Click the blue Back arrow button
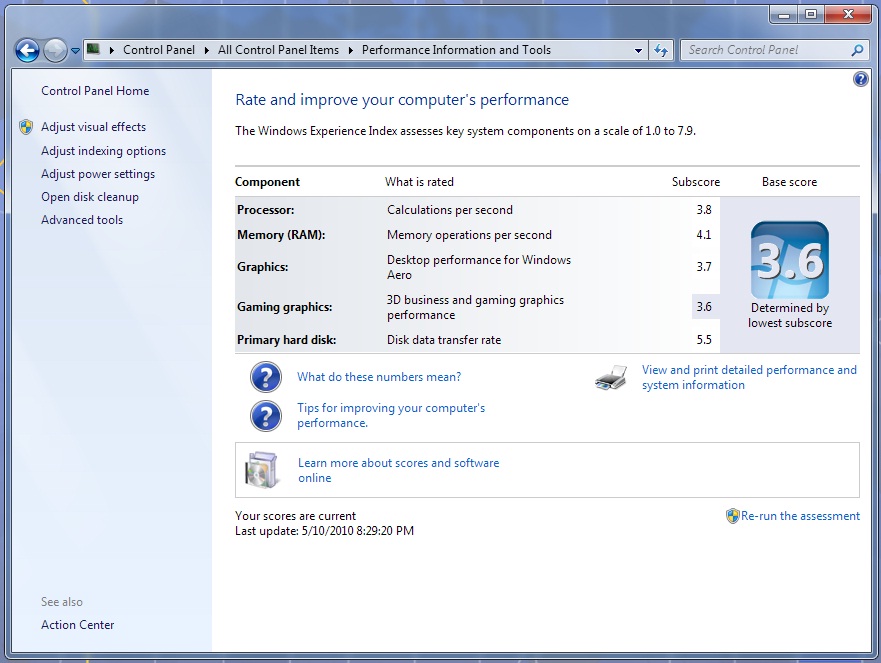Viewport: 881px width, 663px height. tap(28, 50)
